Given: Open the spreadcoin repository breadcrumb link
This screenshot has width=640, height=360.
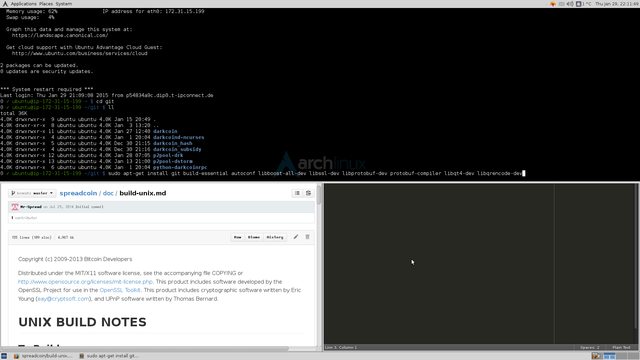Looking at the screenshot, I should pyautogui.click(x=78, y=193).
